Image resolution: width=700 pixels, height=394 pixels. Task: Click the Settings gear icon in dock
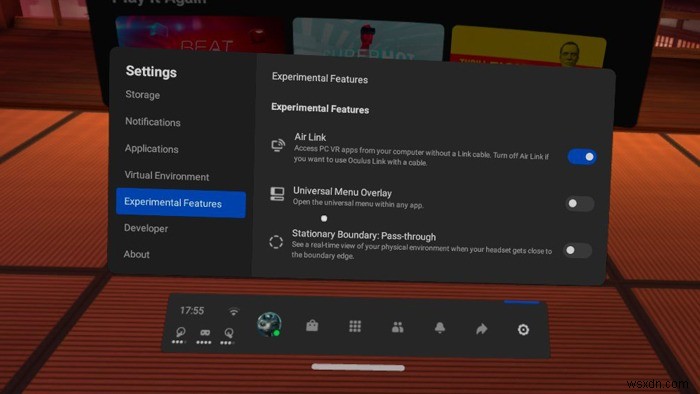point(523,330)
